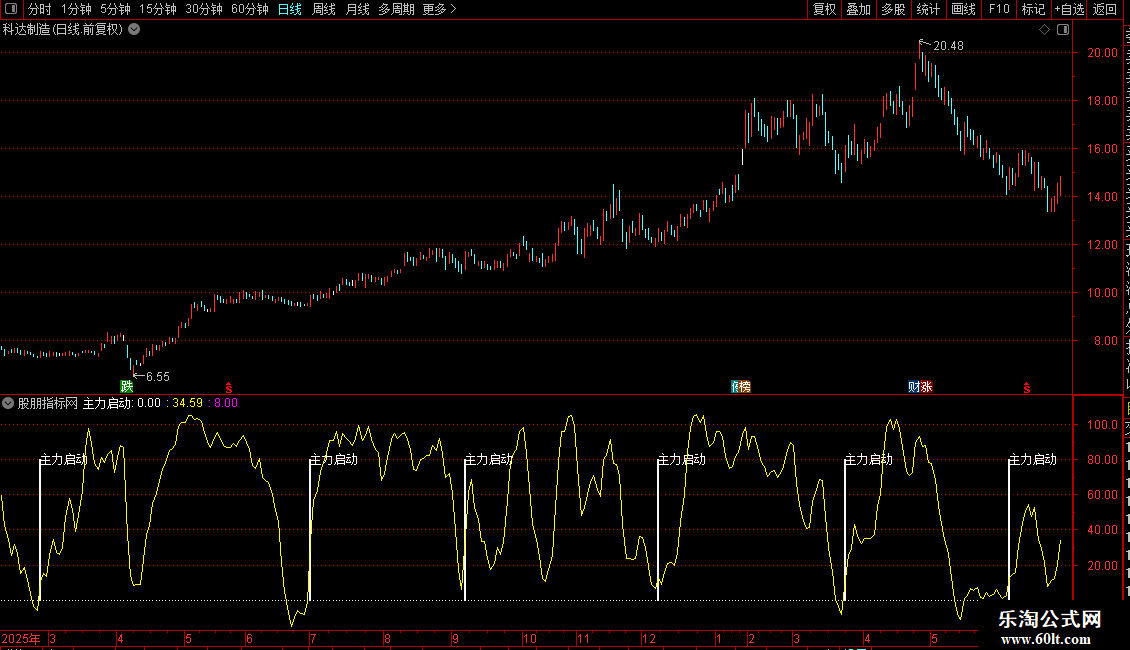Open F10 company info

(x=999, y=9)
